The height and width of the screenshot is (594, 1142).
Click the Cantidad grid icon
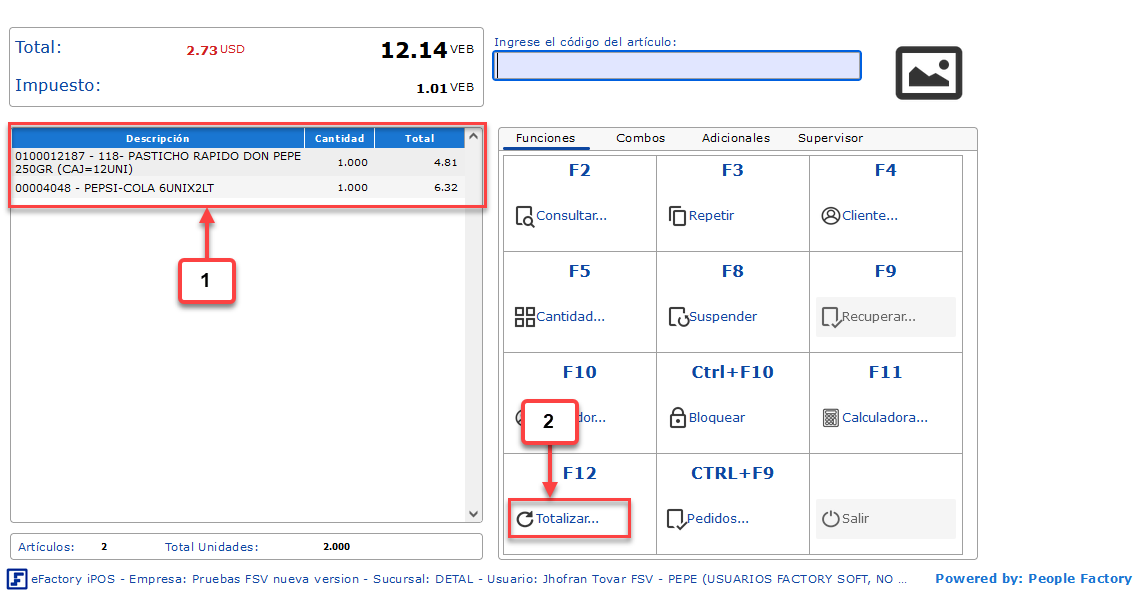(x=524, y=317)
